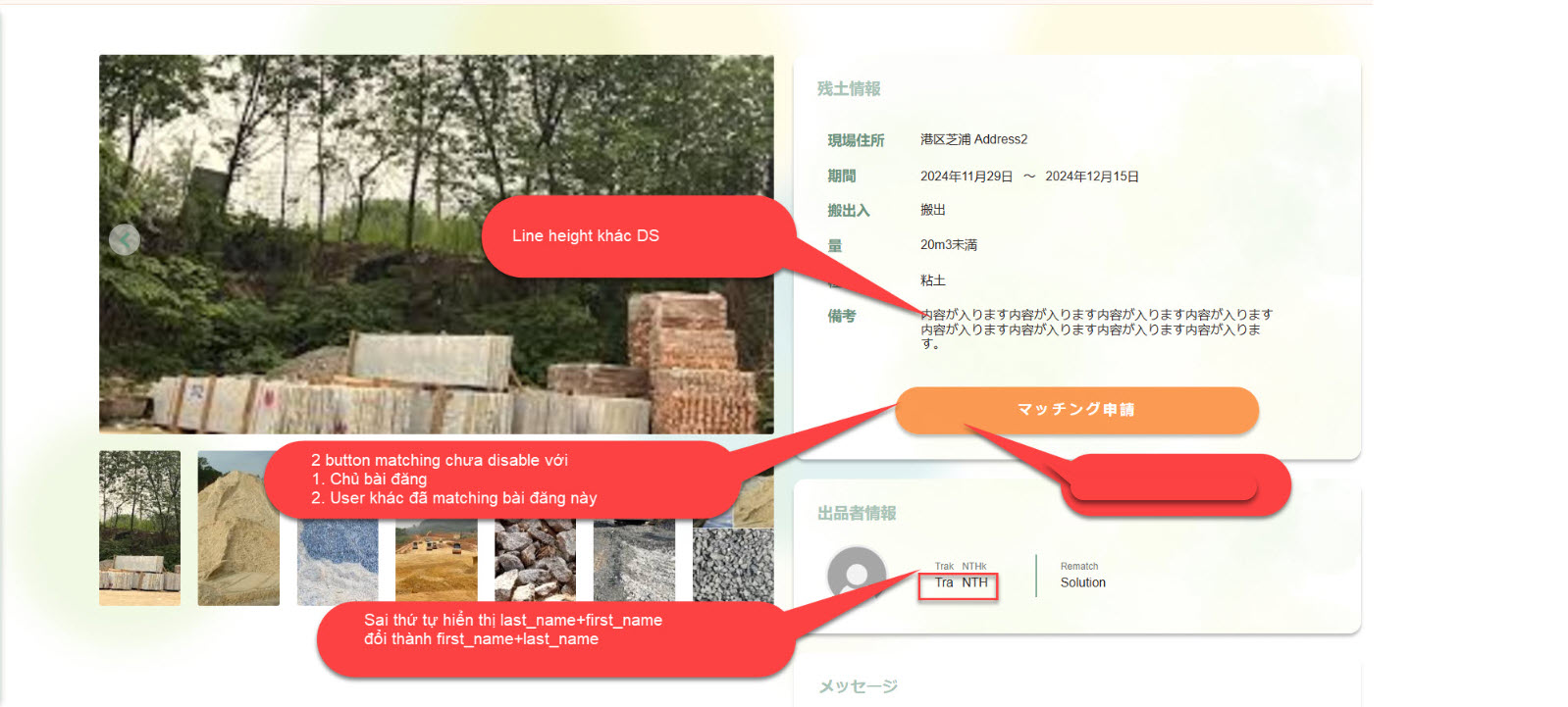Choose the blue and white gravel thumbnail
1568x707 pixels.
tap(338, 564)
